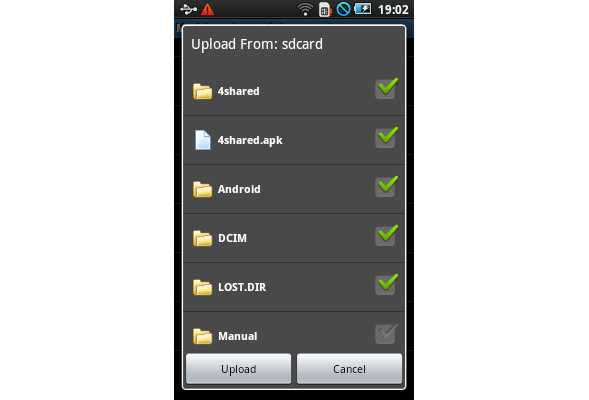Tap the Wi-Fi signal icon
Viewport: 589px width, 400px height.
click(x=305, y=9)
